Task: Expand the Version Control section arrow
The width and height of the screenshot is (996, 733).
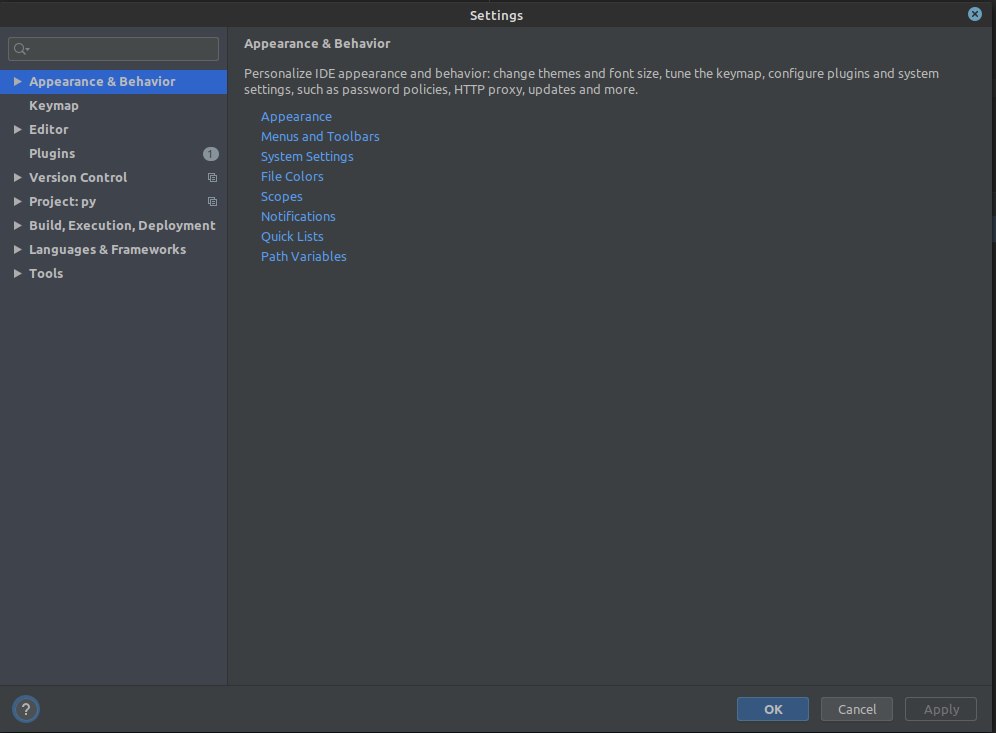Action: click(18, 177)
